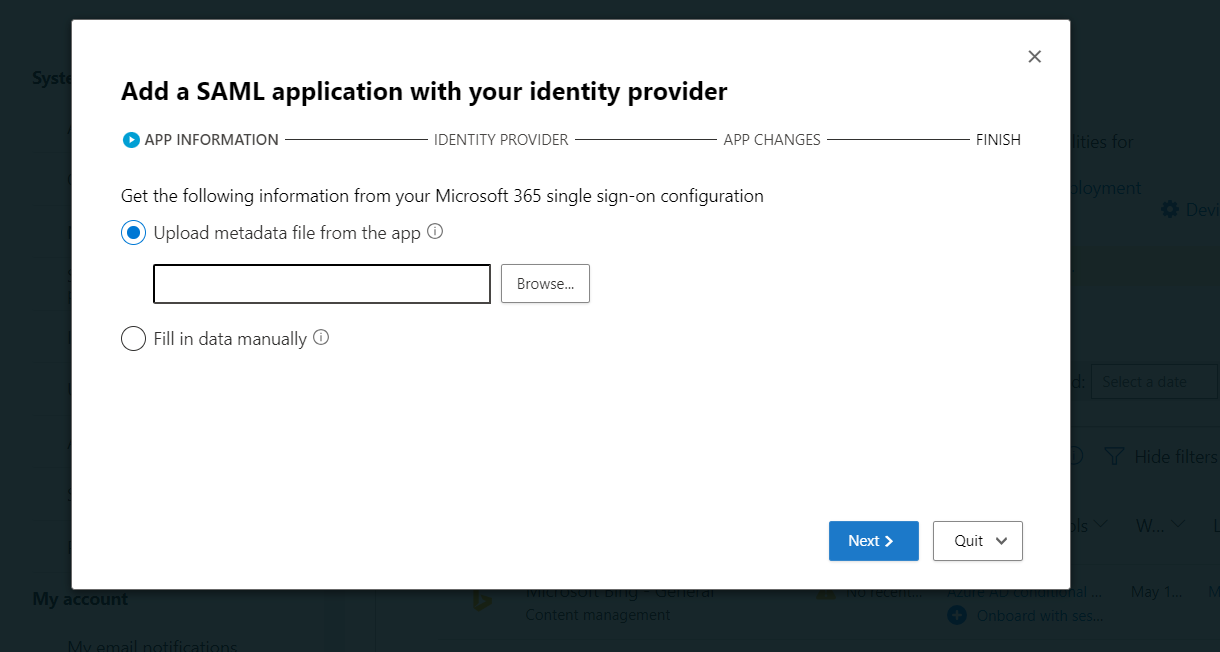The image size is (1220, 652).
Task: Click info icon beside Fill in data manually
Action: [321, 337]
